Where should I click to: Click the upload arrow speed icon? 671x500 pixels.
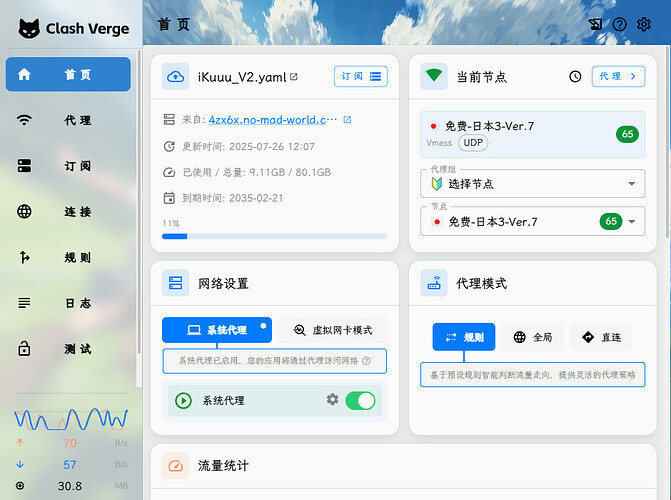click(20, 443)
